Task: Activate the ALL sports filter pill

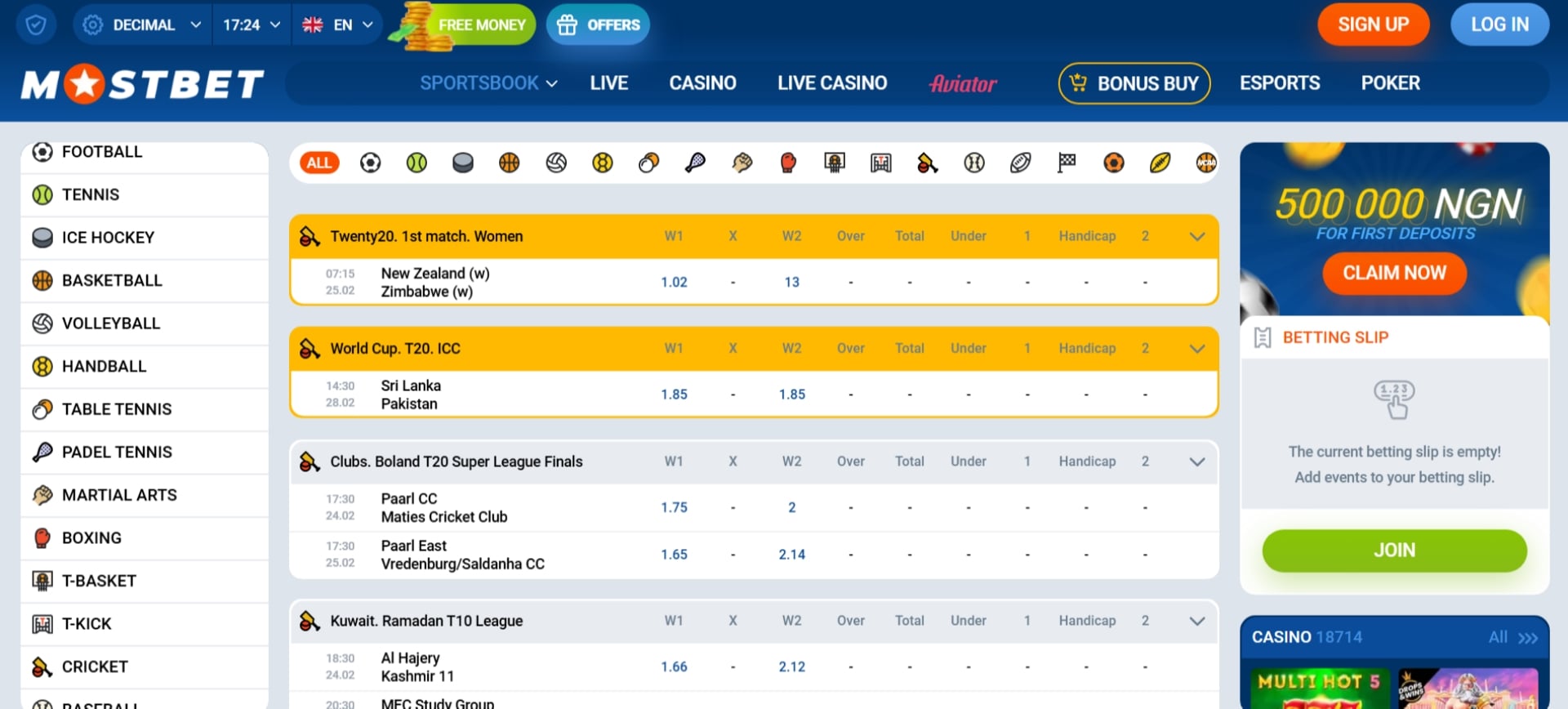Action: [x=319, y=163]
